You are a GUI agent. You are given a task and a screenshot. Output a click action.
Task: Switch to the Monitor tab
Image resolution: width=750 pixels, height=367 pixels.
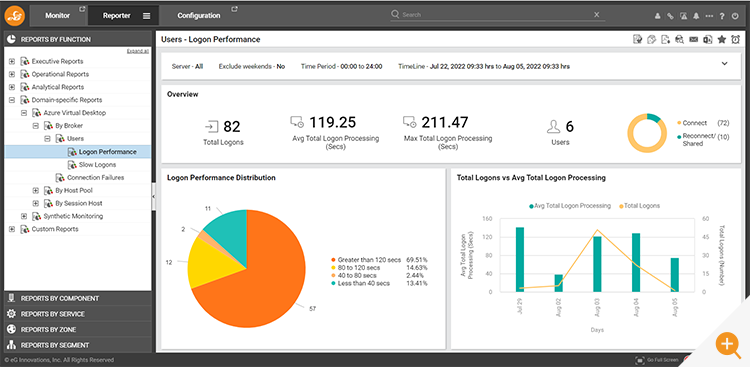pyautogui.click(x=58, y=16)
